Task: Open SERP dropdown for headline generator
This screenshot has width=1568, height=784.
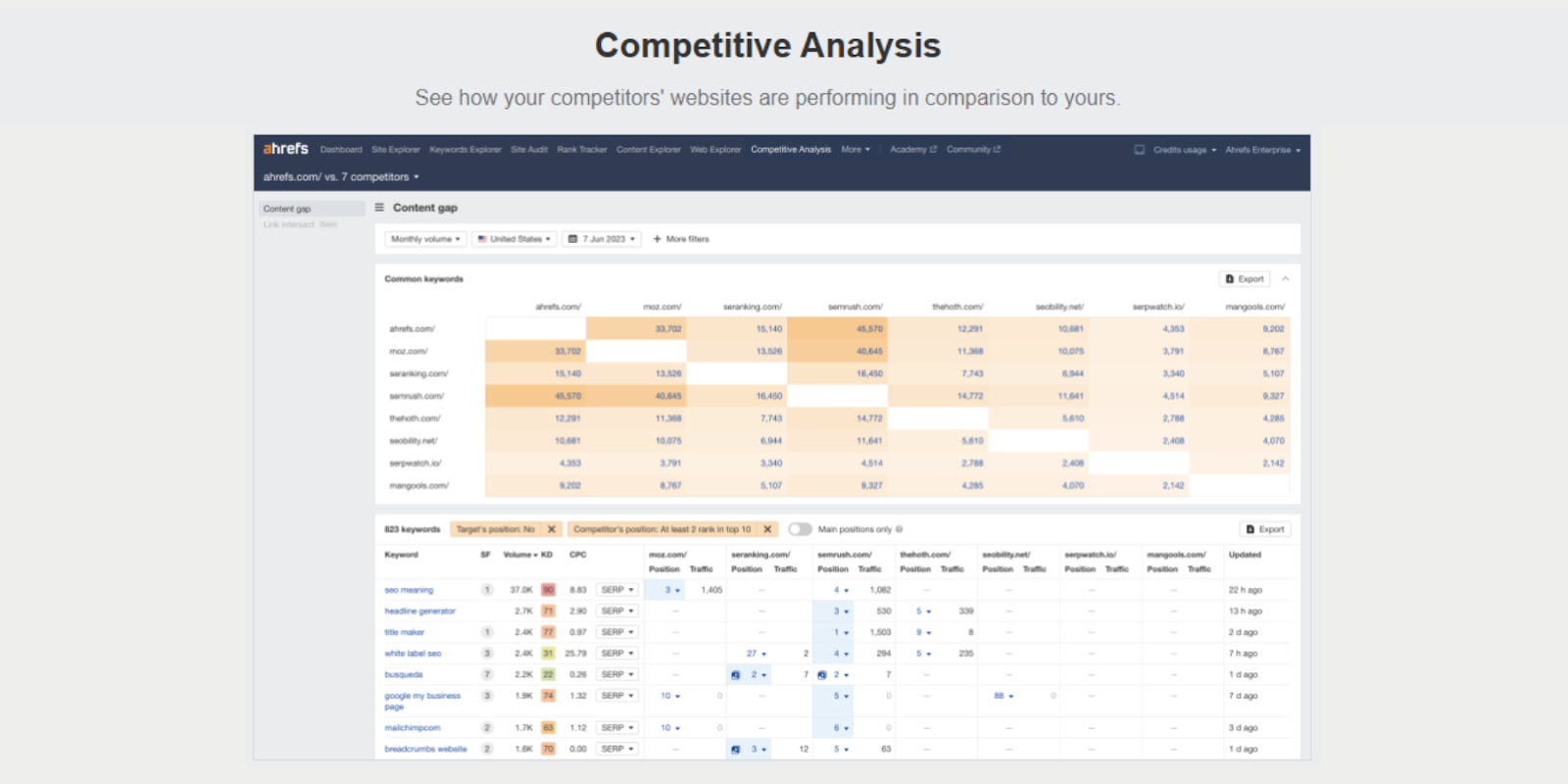Action: pyautogui.click(x=617, y=612)
